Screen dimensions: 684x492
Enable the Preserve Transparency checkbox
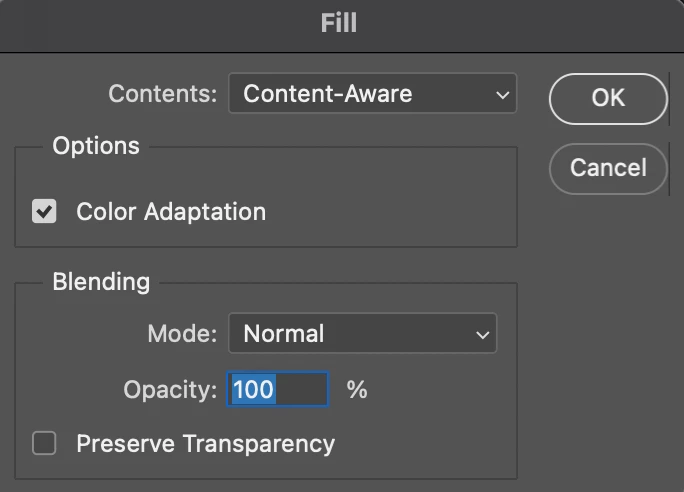[x=44, y=443]
